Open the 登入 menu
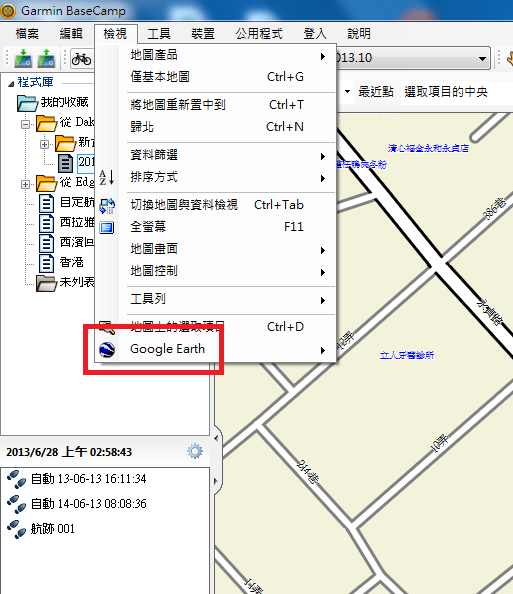Image resolution: width=513 pixels, height=594 pixels. point(315,34)
